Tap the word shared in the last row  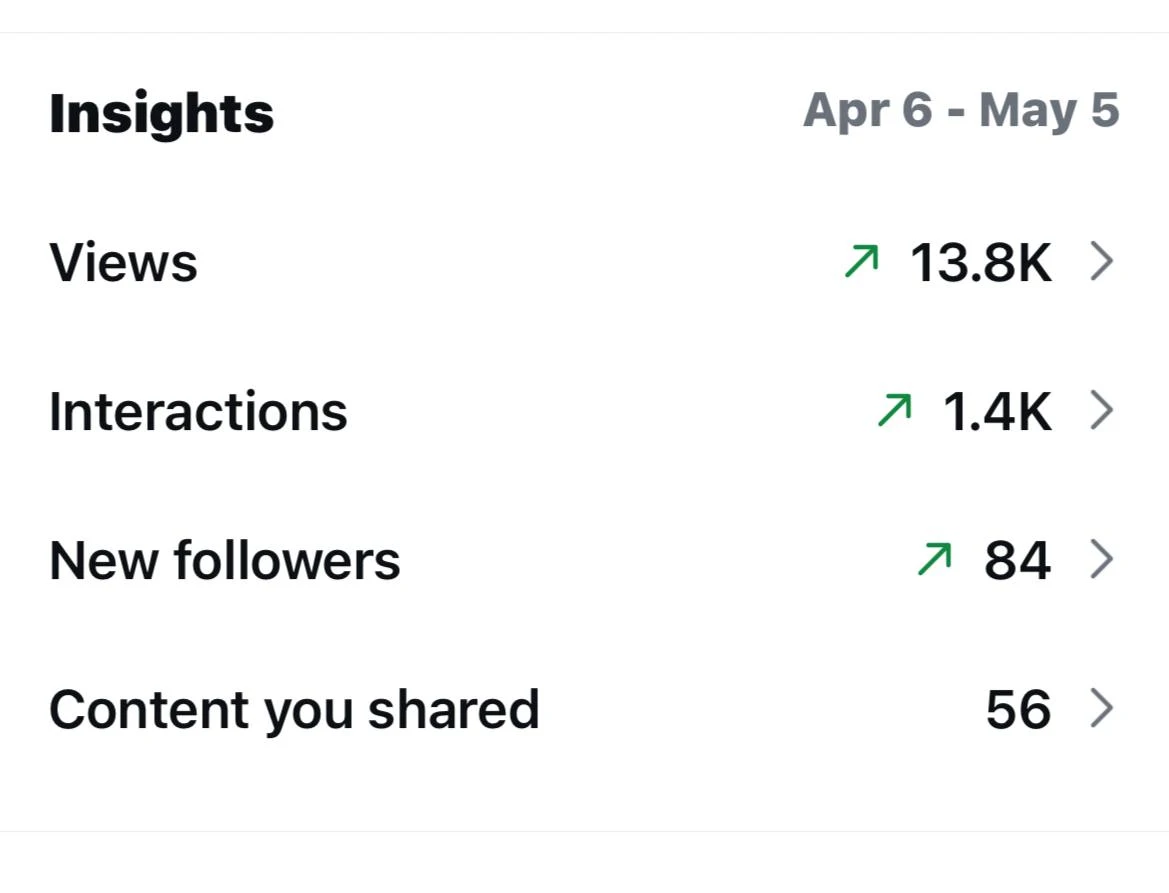pos(453,710)
